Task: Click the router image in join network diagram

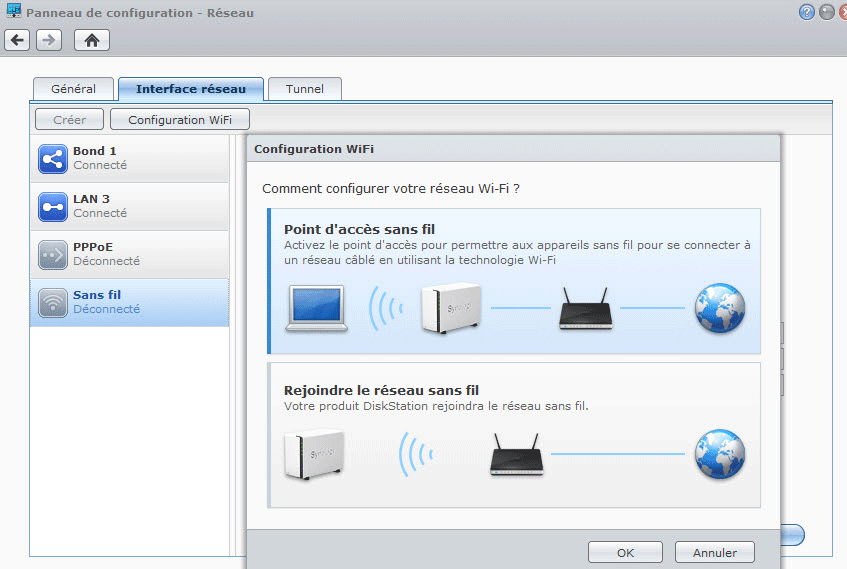Action: [x=516, y=454]
